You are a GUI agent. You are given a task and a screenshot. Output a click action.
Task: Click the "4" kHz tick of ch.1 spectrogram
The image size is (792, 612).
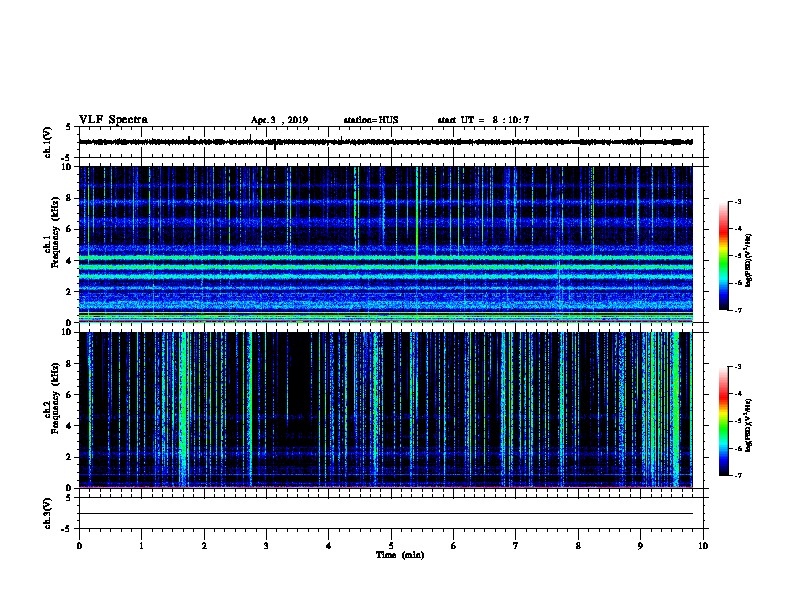tap(70, 261)
